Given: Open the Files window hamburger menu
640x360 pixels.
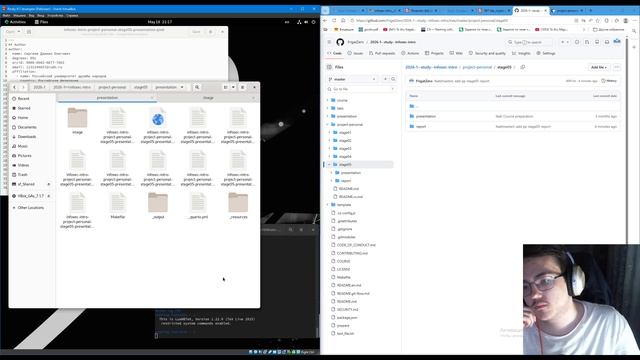Looking at the screenshot, I should [242, 87].
